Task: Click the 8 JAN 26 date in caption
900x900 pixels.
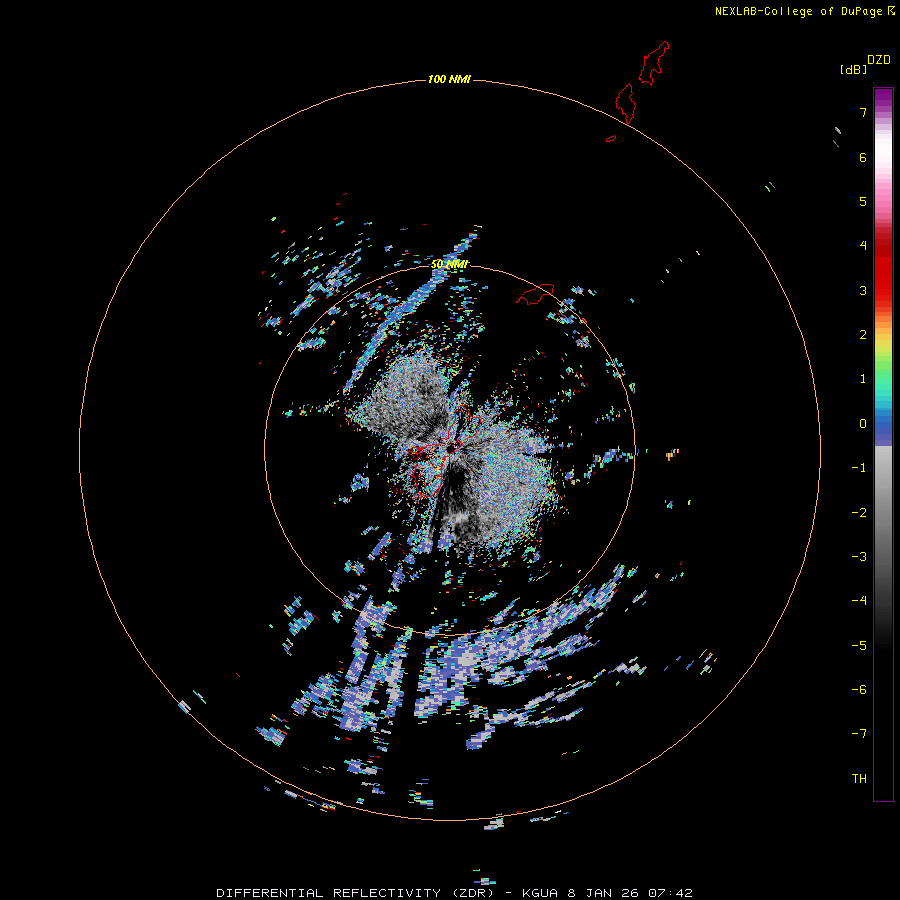Action: pyautogui.click(x=603, y=893)
